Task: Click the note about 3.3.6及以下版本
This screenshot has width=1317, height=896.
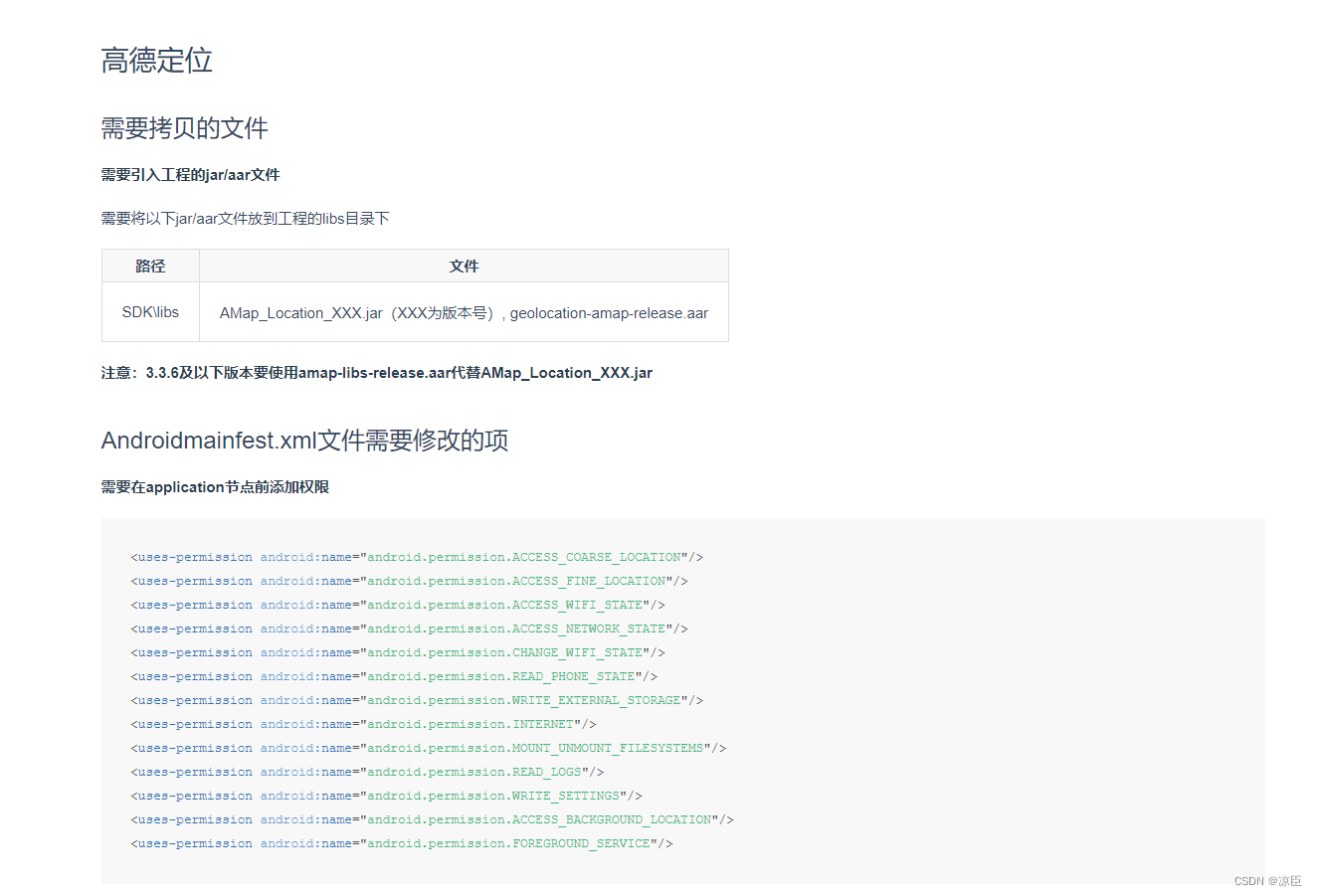Action: pyautogui.click(x=376, y=373)
